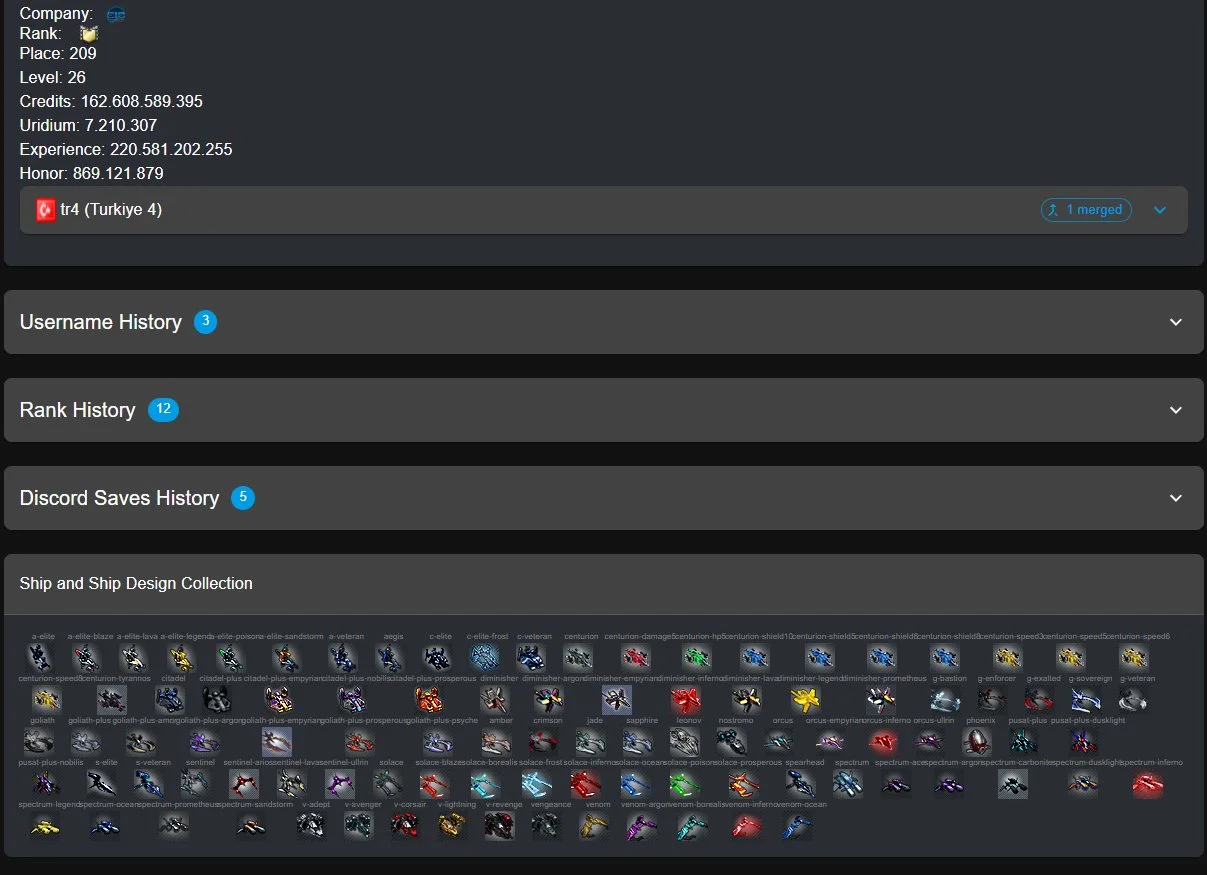Select the red spectrum-inferno ship icon
1207x875 pixels.
coord(1147,784)
